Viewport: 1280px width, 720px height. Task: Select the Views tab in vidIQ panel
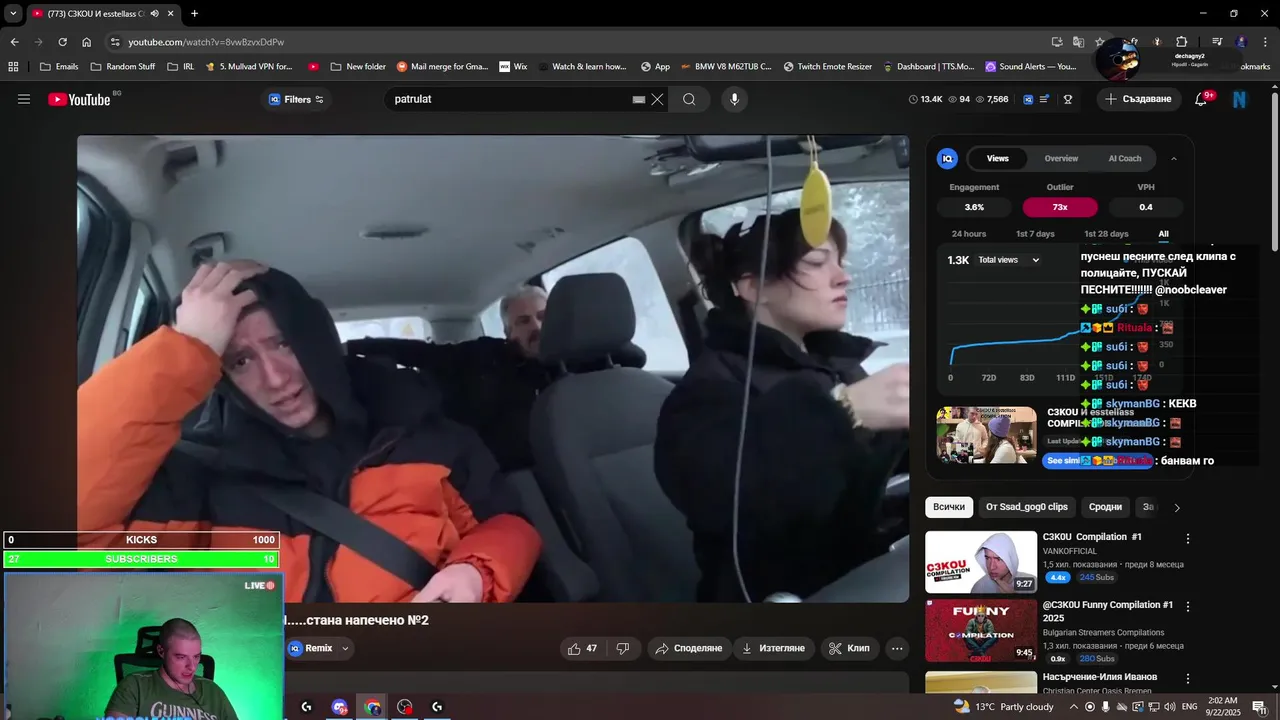pyautogui.click(x=998, y=158)
